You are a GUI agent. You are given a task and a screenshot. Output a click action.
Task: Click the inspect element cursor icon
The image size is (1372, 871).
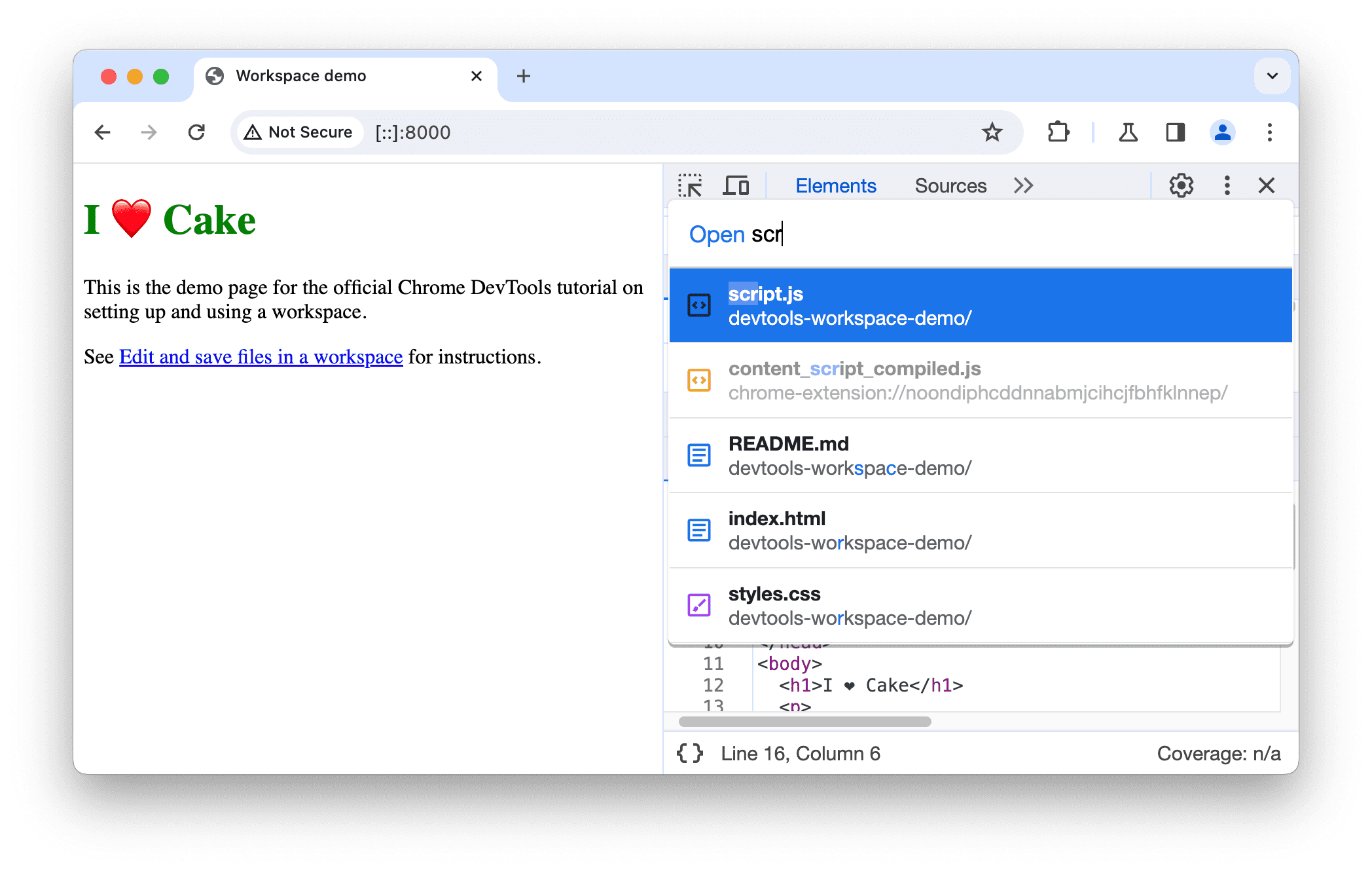[693, 185]
